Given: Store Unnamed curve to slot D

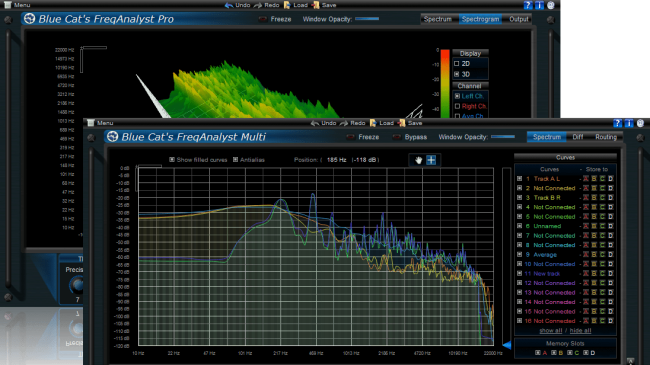Looking at the screenshot, I should click(x=611, y=226).
